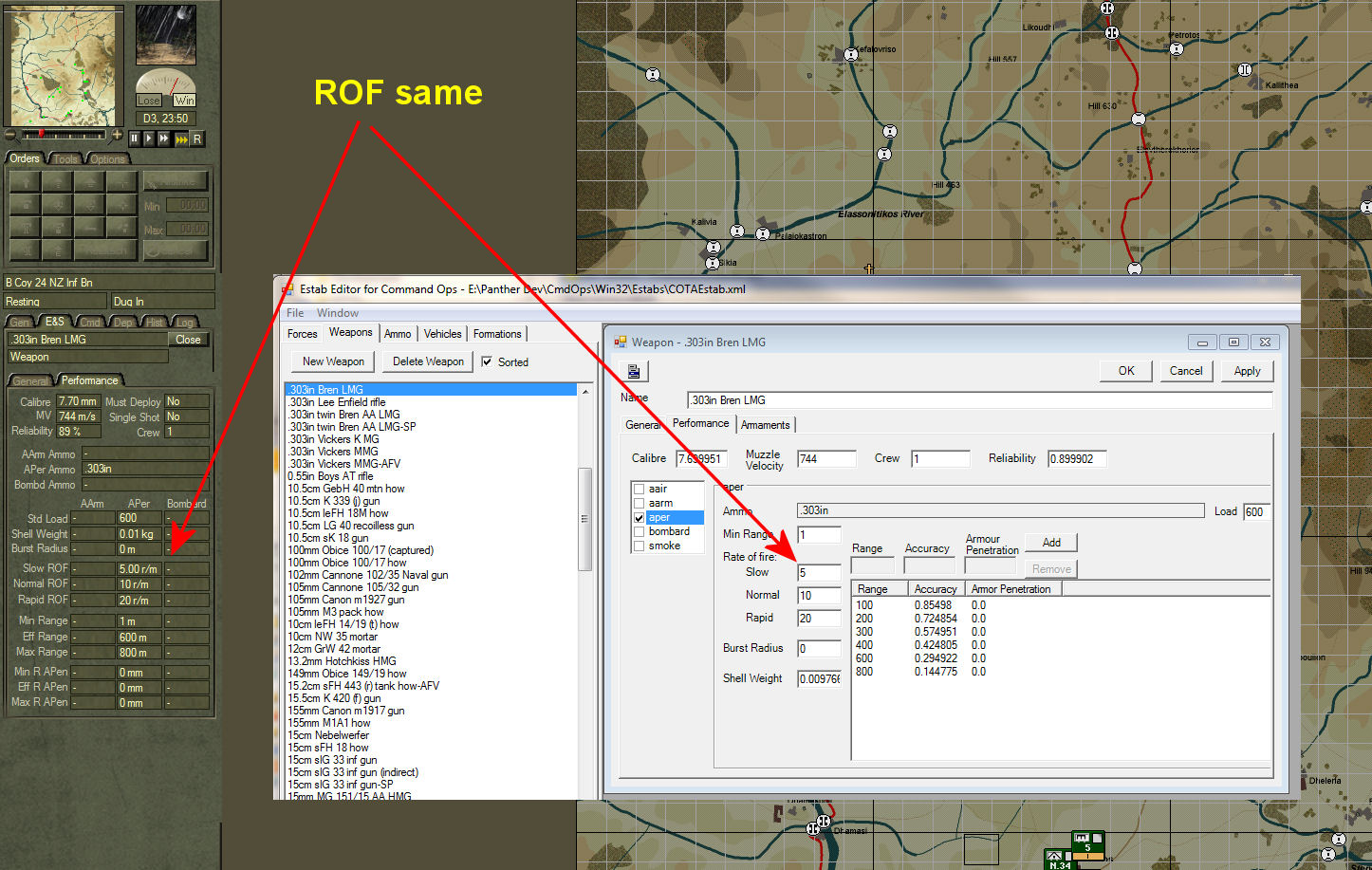Click the Burst Radius field

coord(819,649)
